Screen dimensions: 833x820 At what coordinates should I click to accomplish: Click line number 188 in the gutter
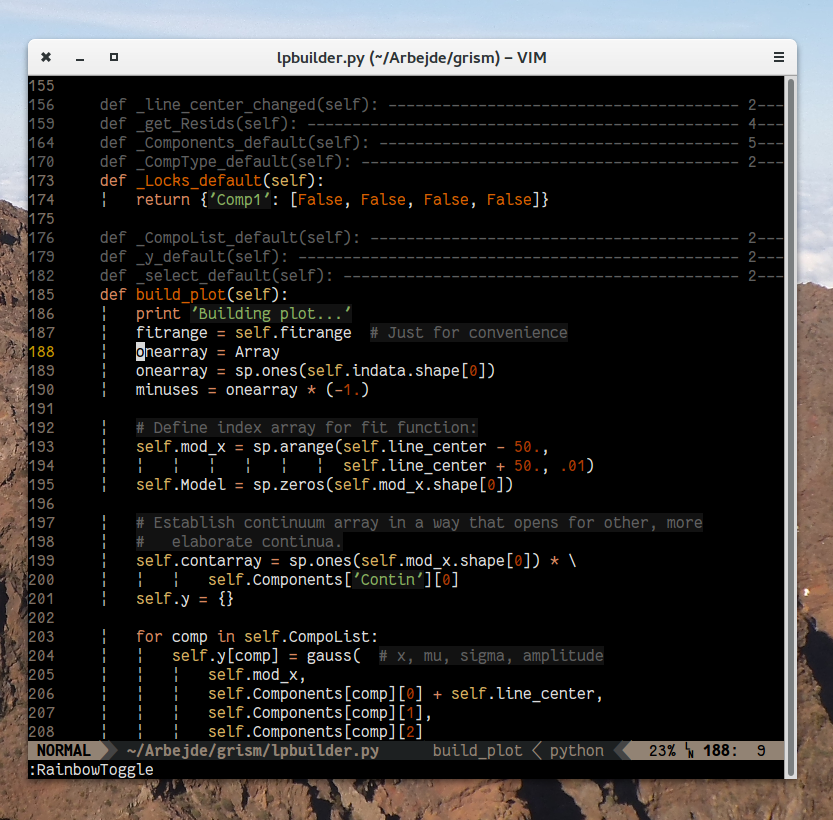point(41,352)
